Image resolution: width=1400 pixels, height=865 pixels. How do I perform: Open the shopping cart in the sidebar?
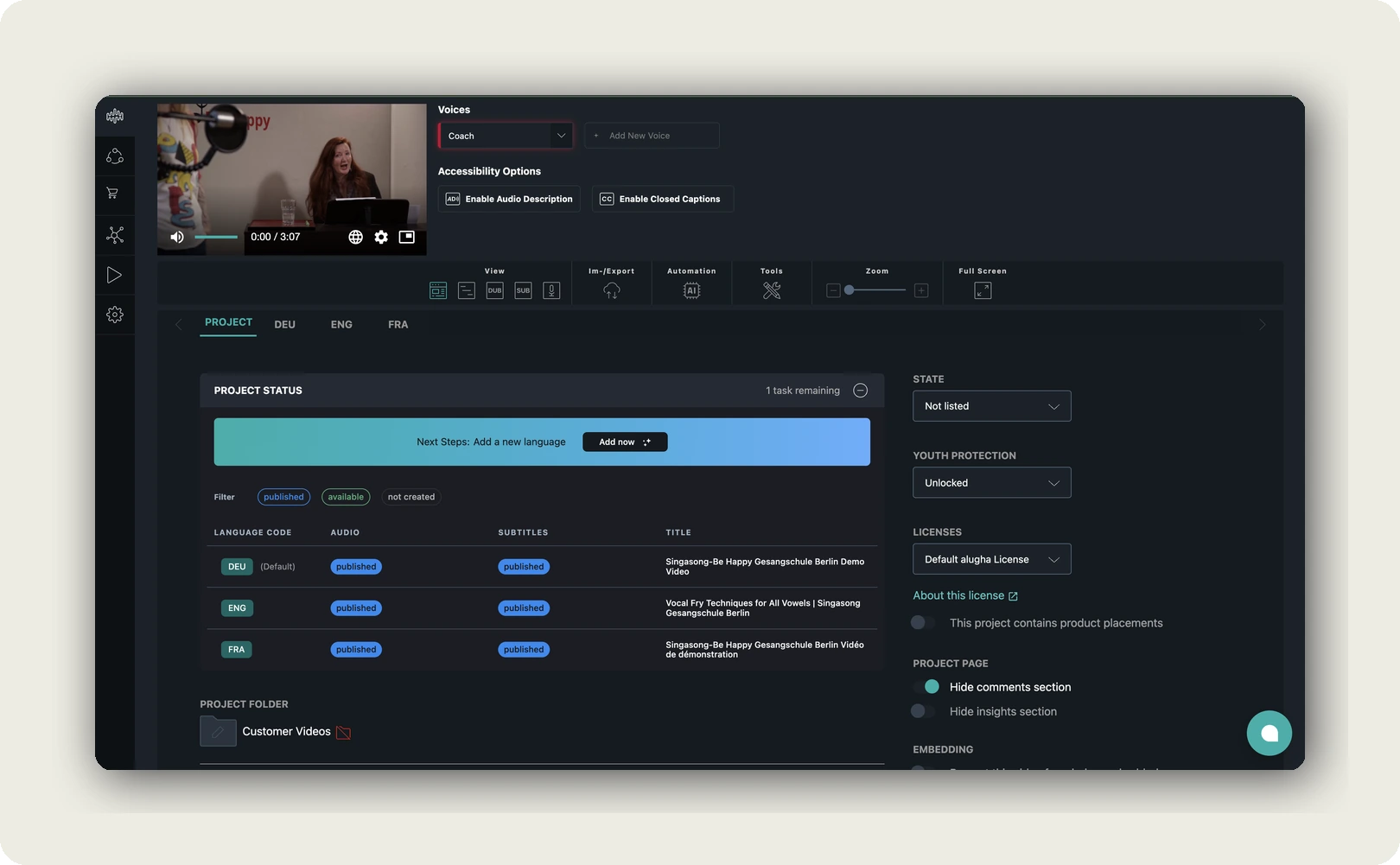point(113,194)
